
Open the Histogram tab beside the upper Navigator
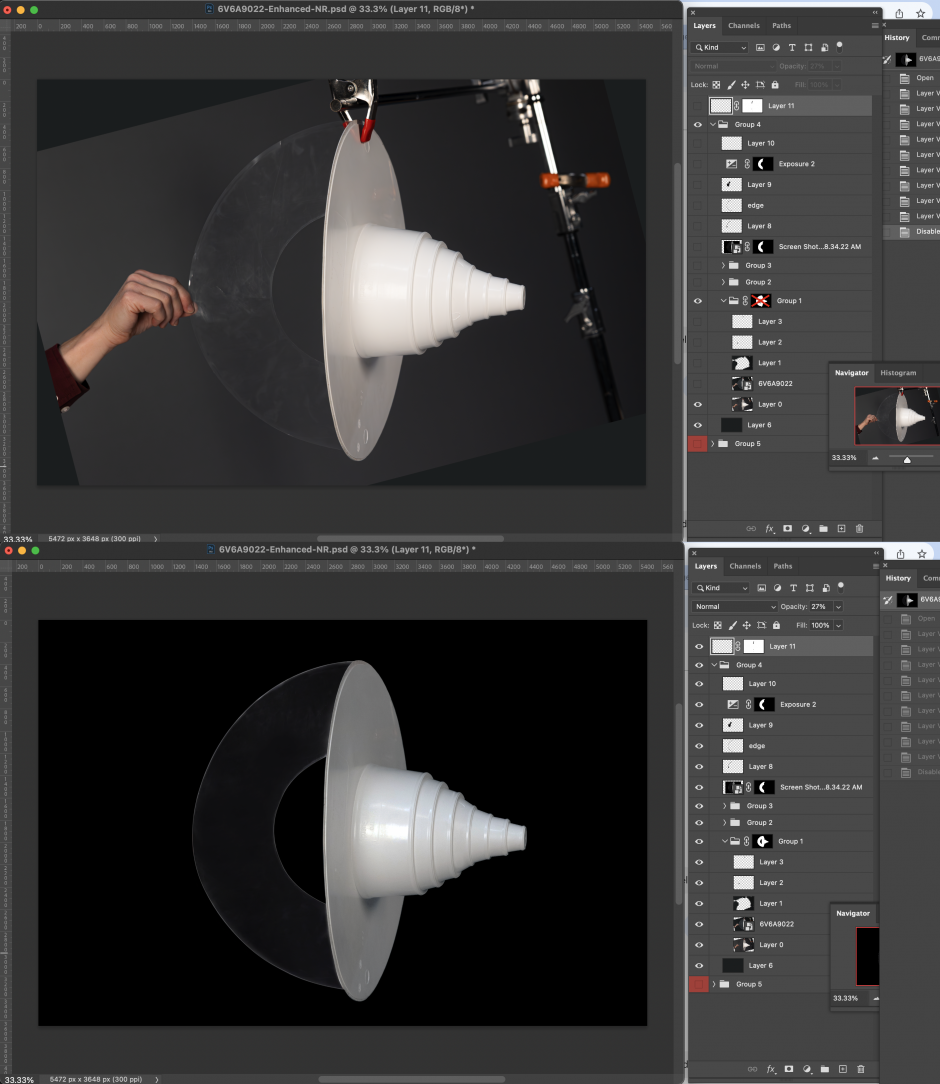(897, 373)
